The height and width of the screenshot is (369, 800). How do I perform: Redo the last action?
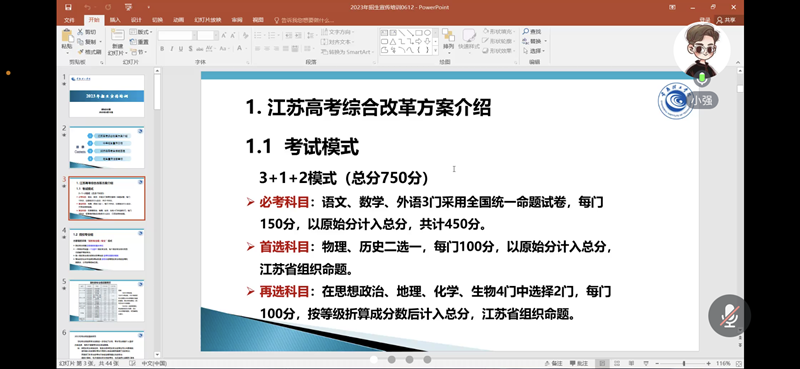108,7
